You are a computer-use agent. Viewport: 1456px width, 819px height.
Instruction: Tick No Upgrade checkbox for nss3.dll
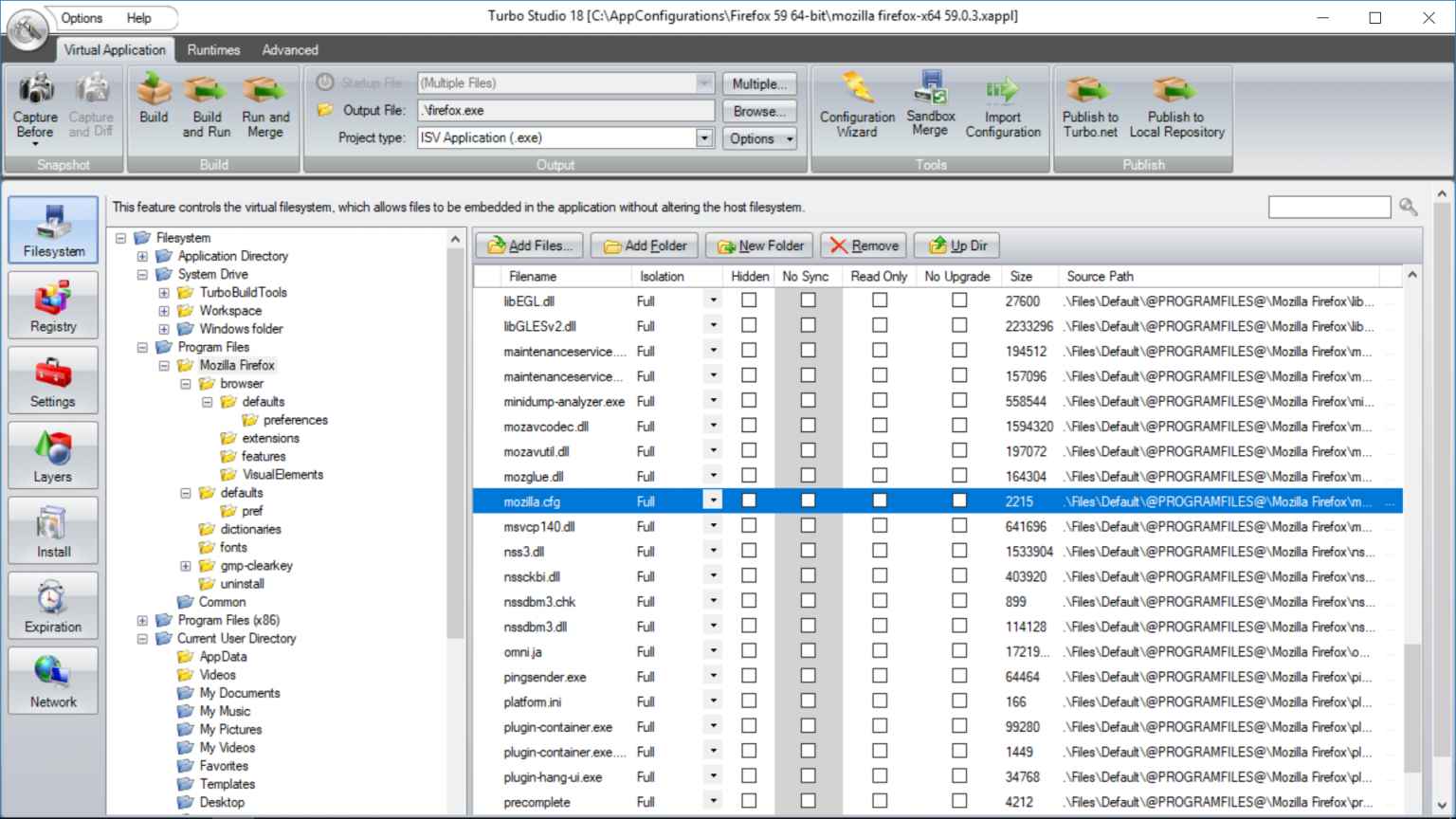coord(959,551)
